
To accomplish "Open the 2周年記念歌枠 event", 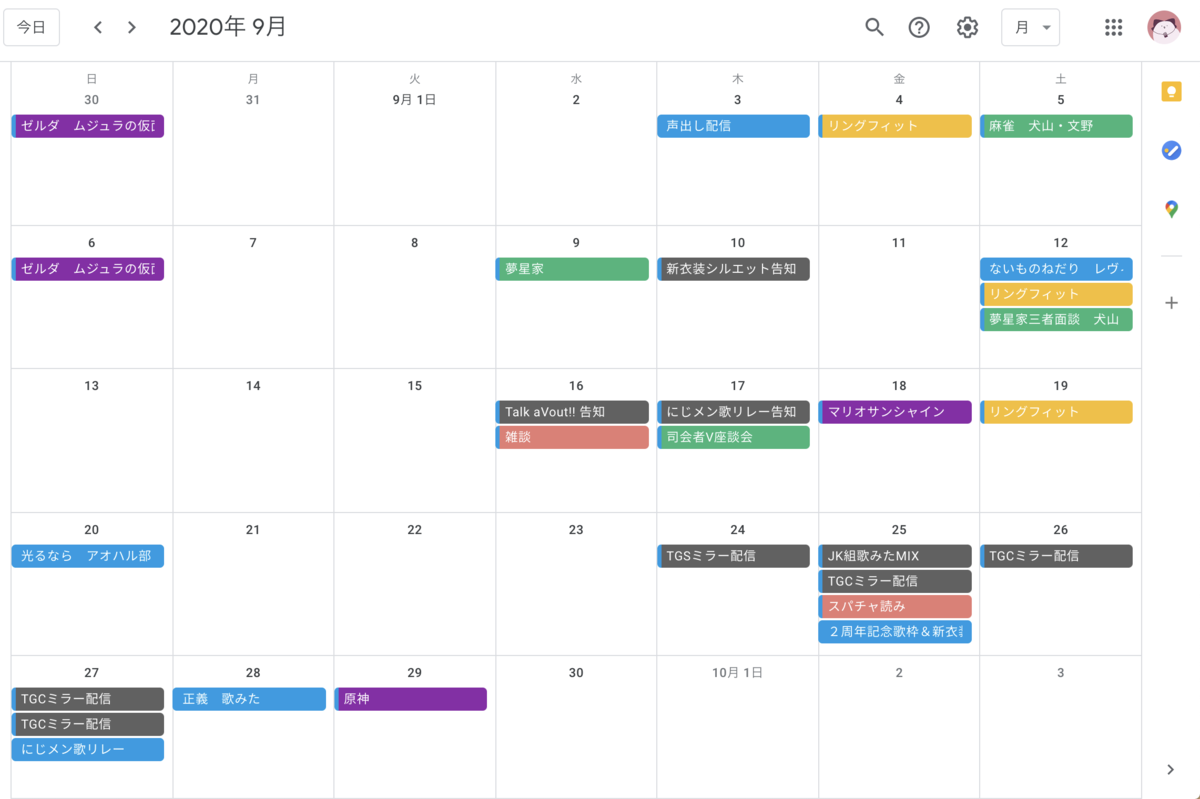I will pos(895,631).
